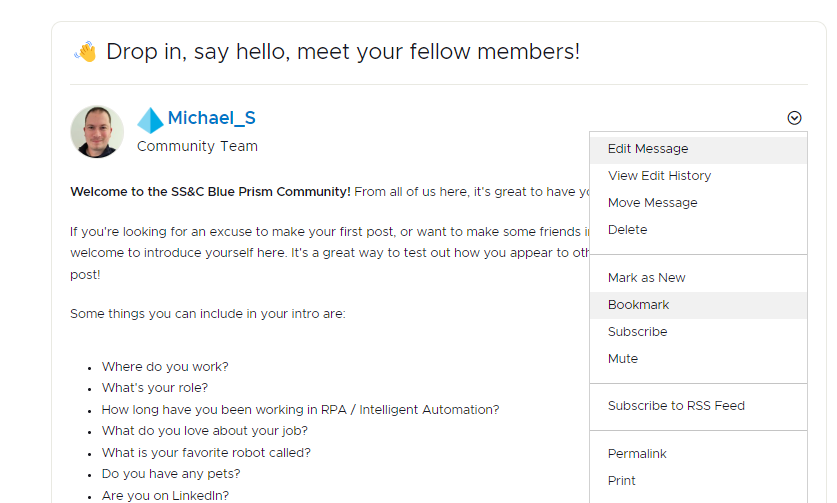The width and height of the screenshot is (837, 503).
Task: Click the Blue Prism rank icon
Action: (150, 120)
